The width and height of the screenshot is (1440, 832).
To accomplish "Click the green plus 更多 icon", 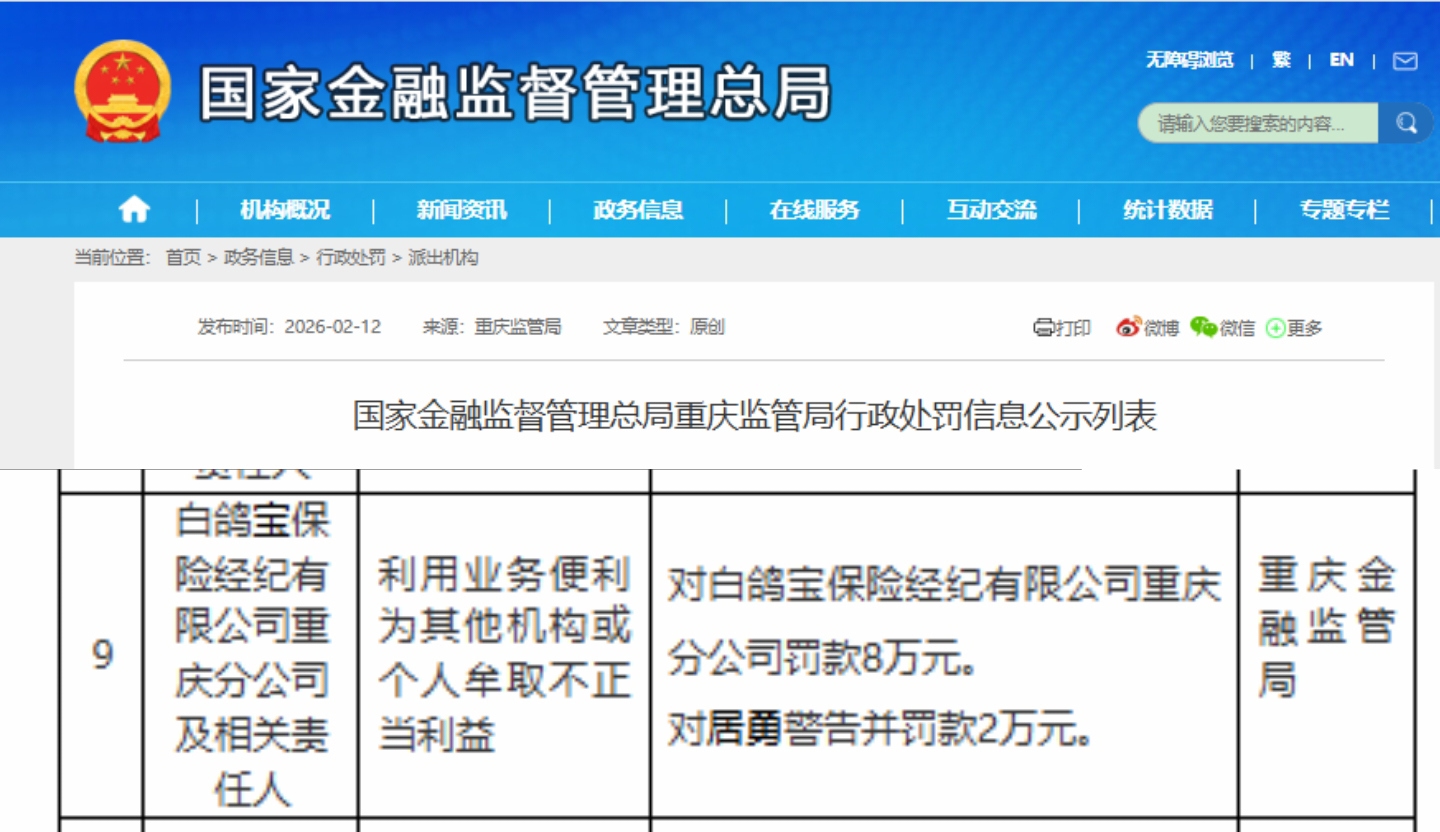I will [1275, 328].
